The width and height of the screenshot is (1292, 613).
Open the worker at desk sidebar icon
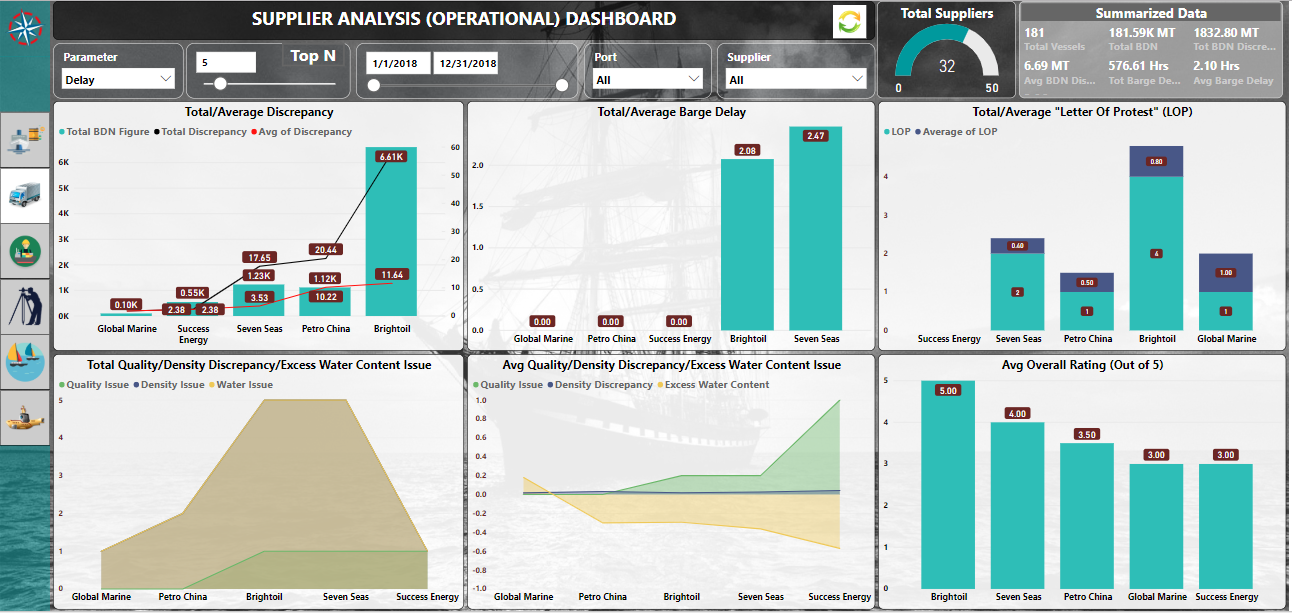click(26, 250)
